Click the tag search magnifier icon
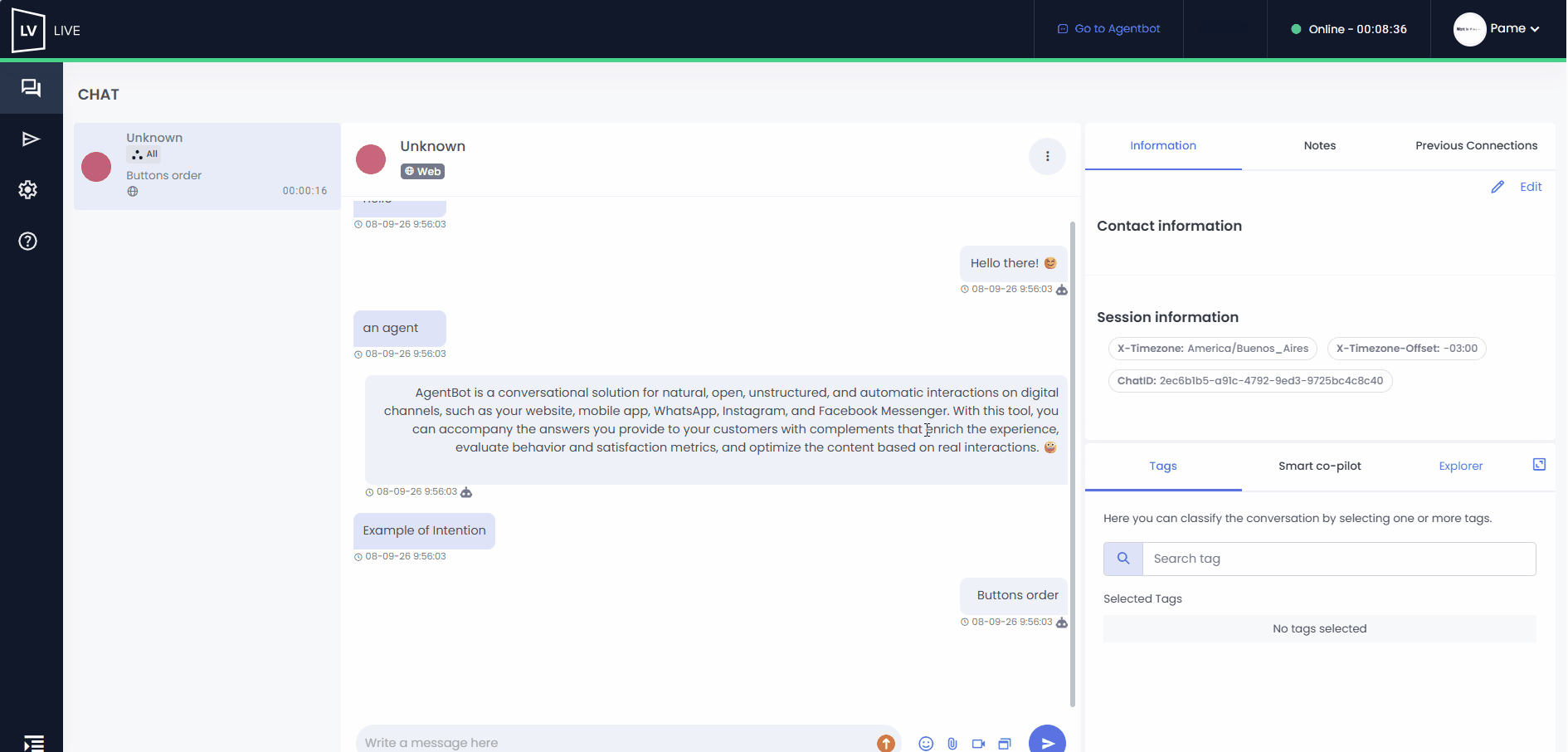The width and height of the screenshot is (1568, 752). 1123,559
